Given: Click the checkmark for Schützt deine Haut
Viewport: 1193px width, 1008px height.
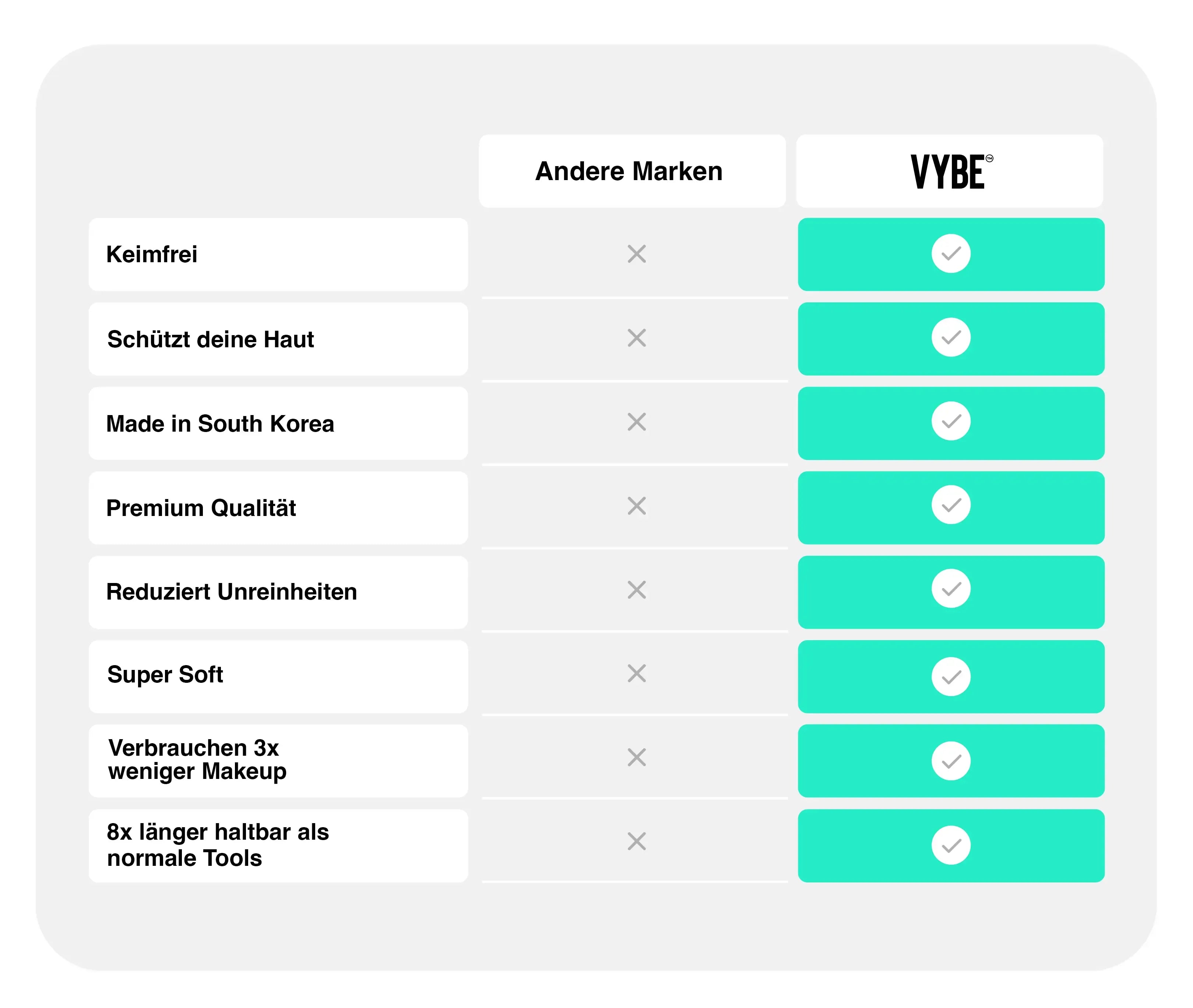Looking at the screenshot, I should click(x=951, y=338).
